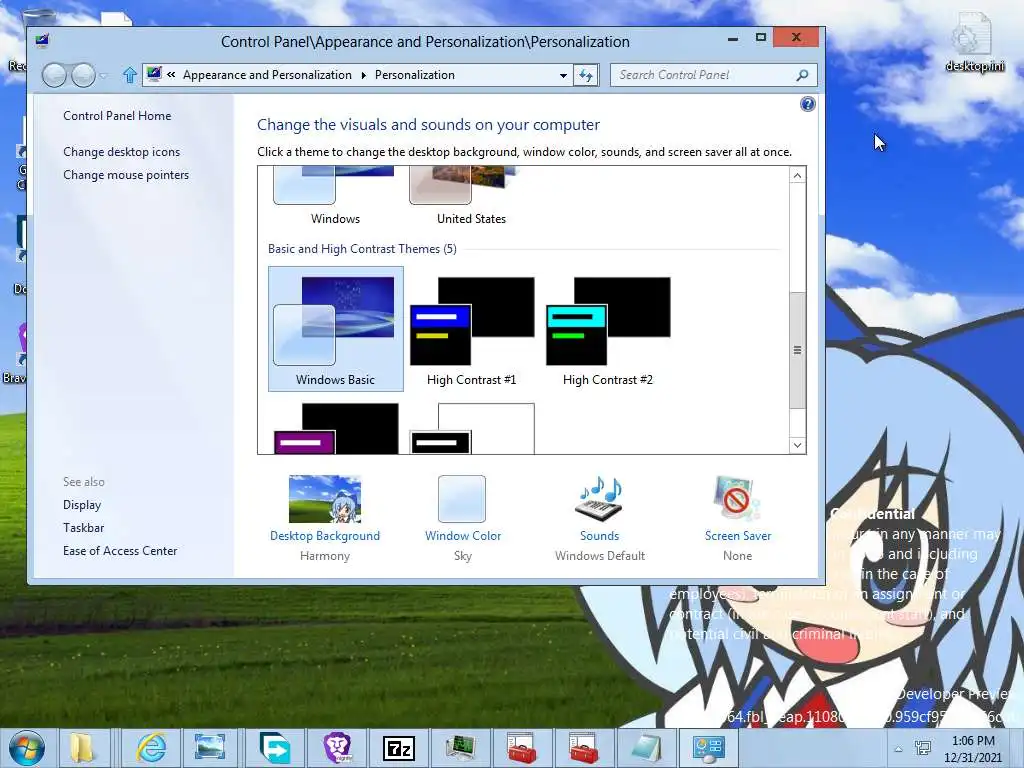1024x768 pixels.
Task: Open Brave Nightly browser in taskbar
Action: [338, 748]
